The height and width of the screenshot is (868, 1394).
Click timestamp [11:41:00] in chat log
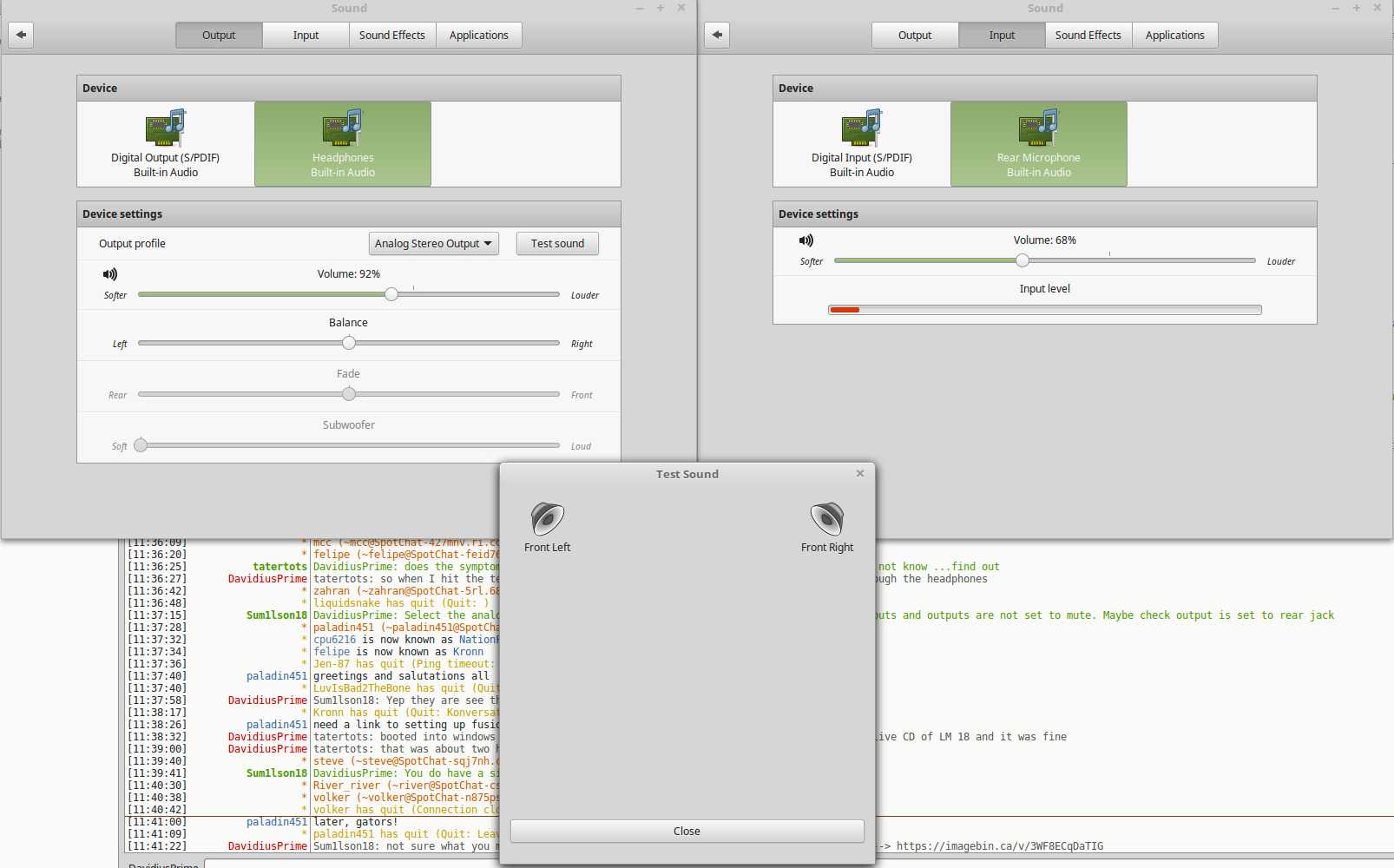pyautogui.click(x=156, y=822)
